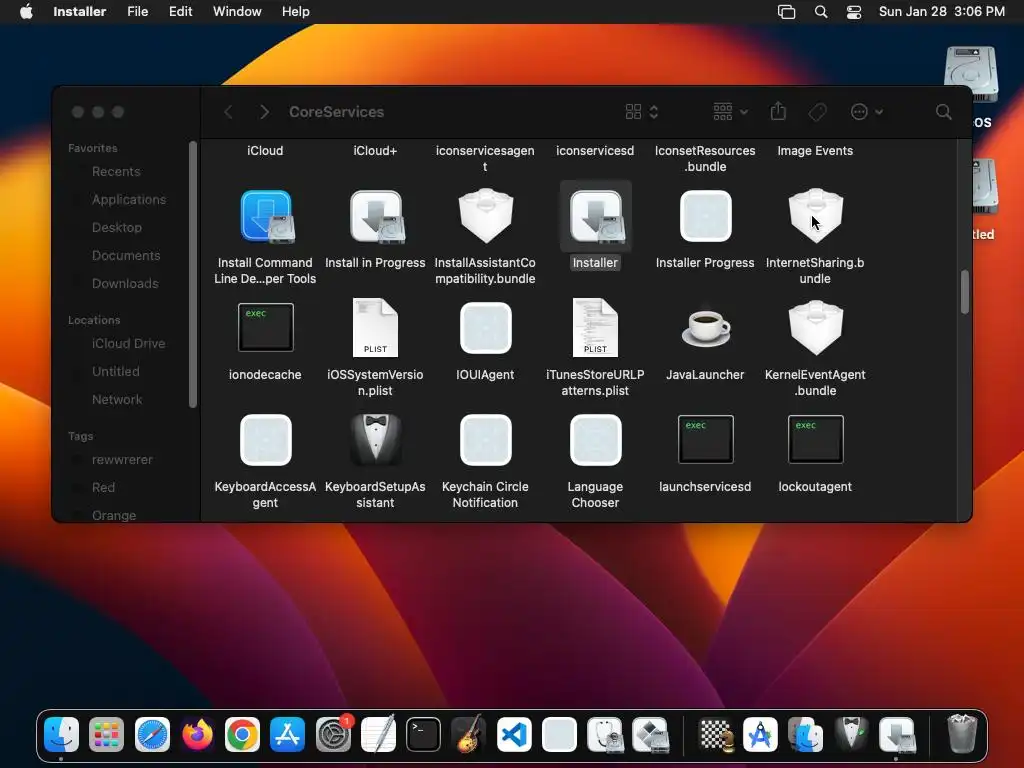1024x768 pixels.
Task: Click the Share toolbar icon
Action: pos(778,111)
